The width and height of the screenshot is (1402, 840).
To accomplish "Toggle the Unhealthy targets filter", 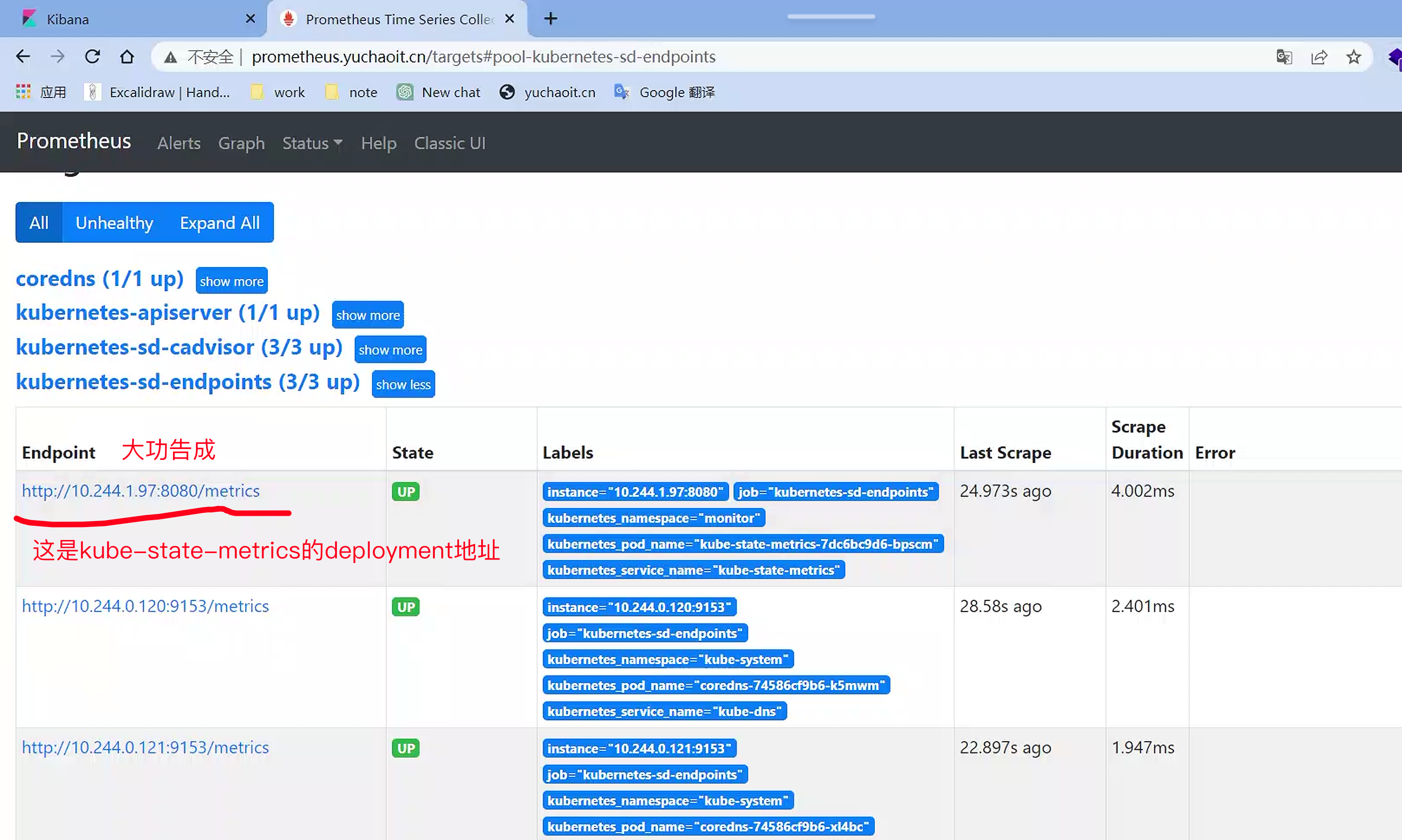I will click(114, 222).
